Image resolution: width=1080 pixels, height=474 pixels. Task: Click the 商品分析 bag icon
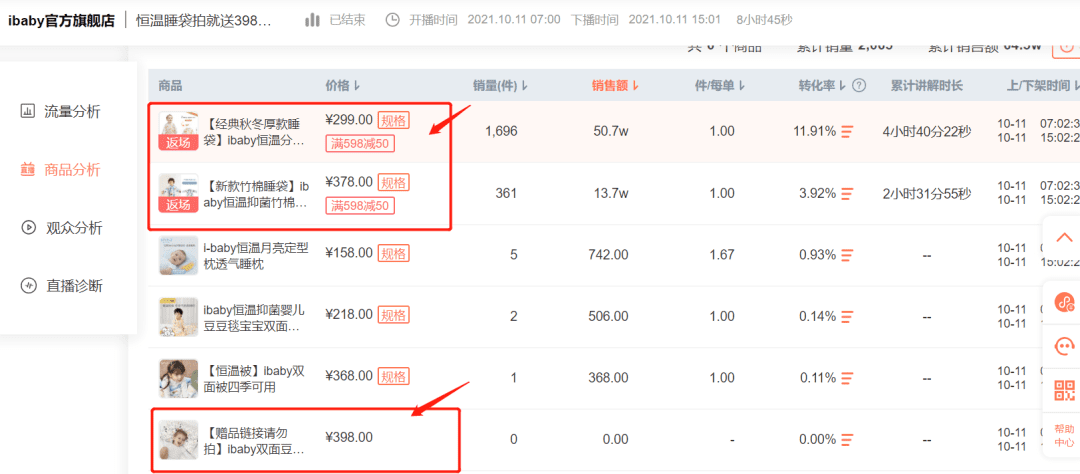pos(28,169)
